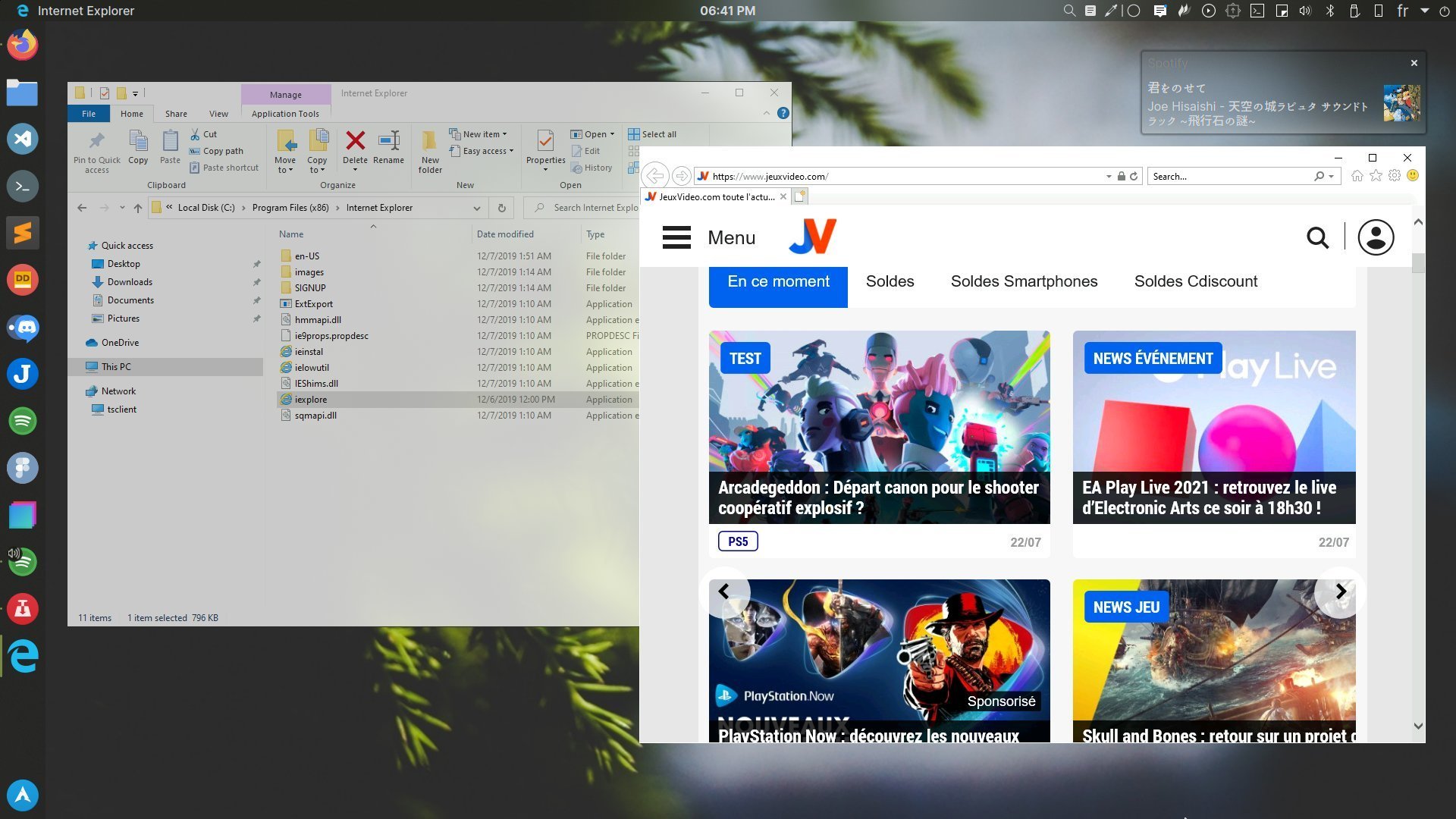Open the Figma dock icon

(x=23, y=468)
